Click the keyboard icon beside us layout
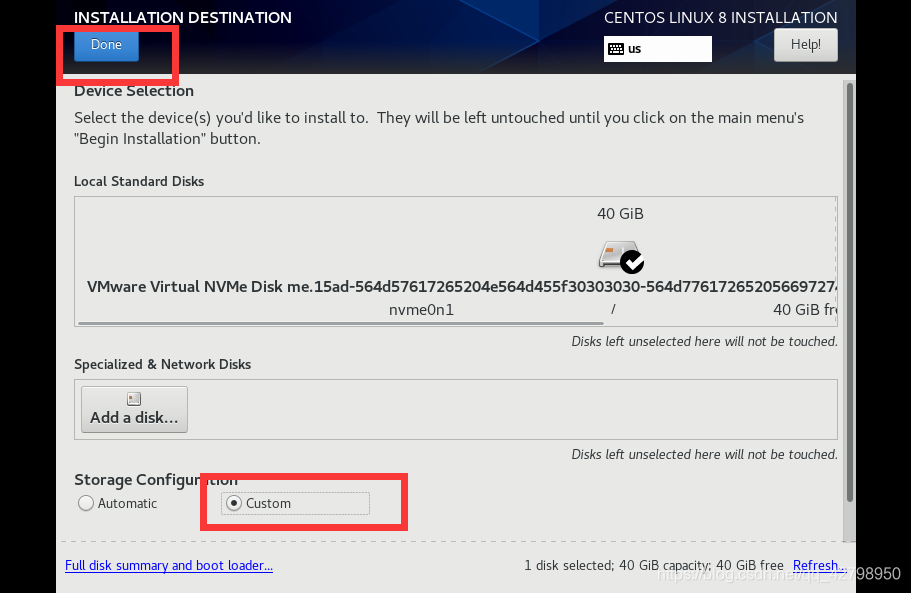The width and height of the screenshot is (911, 593). click(616, 49)
